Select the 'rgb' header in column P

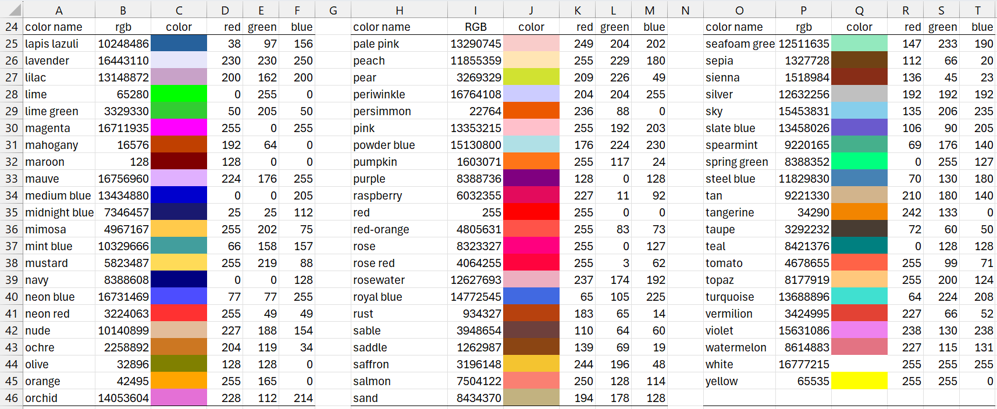[x=803, y=27]
